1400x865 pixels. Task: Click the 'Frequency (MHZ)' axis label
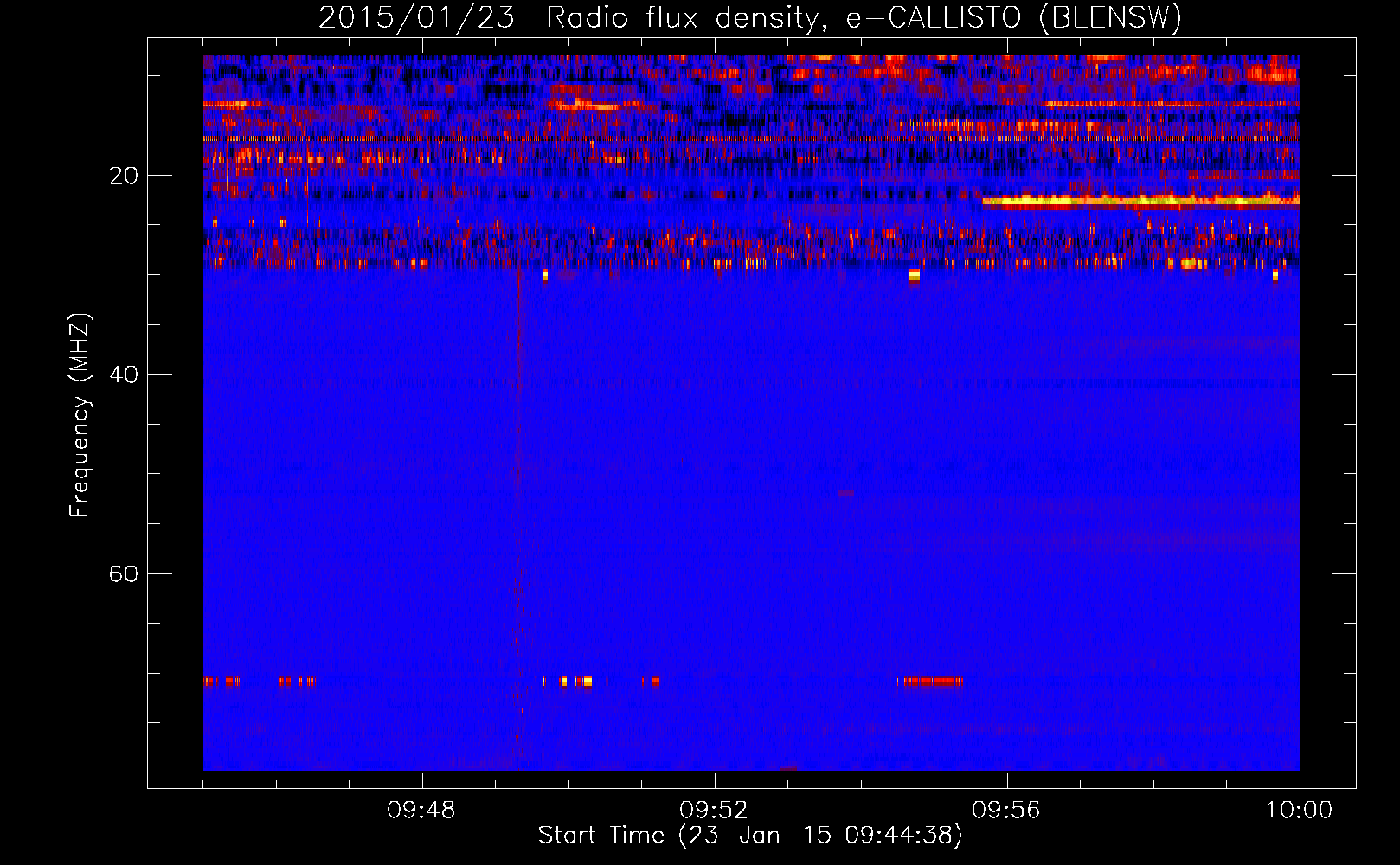pos(80,415)
